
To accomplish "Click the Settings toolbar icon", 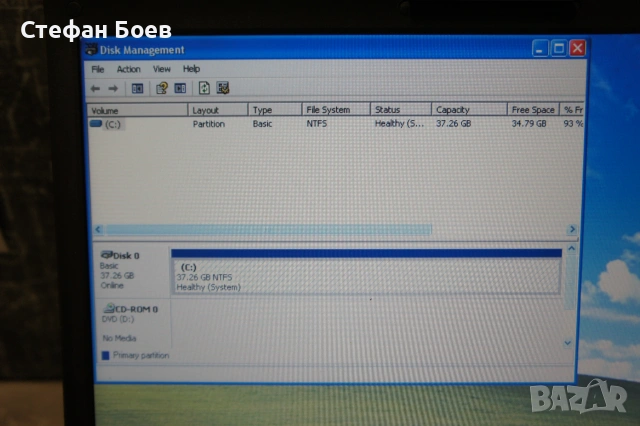I will 223,88.
